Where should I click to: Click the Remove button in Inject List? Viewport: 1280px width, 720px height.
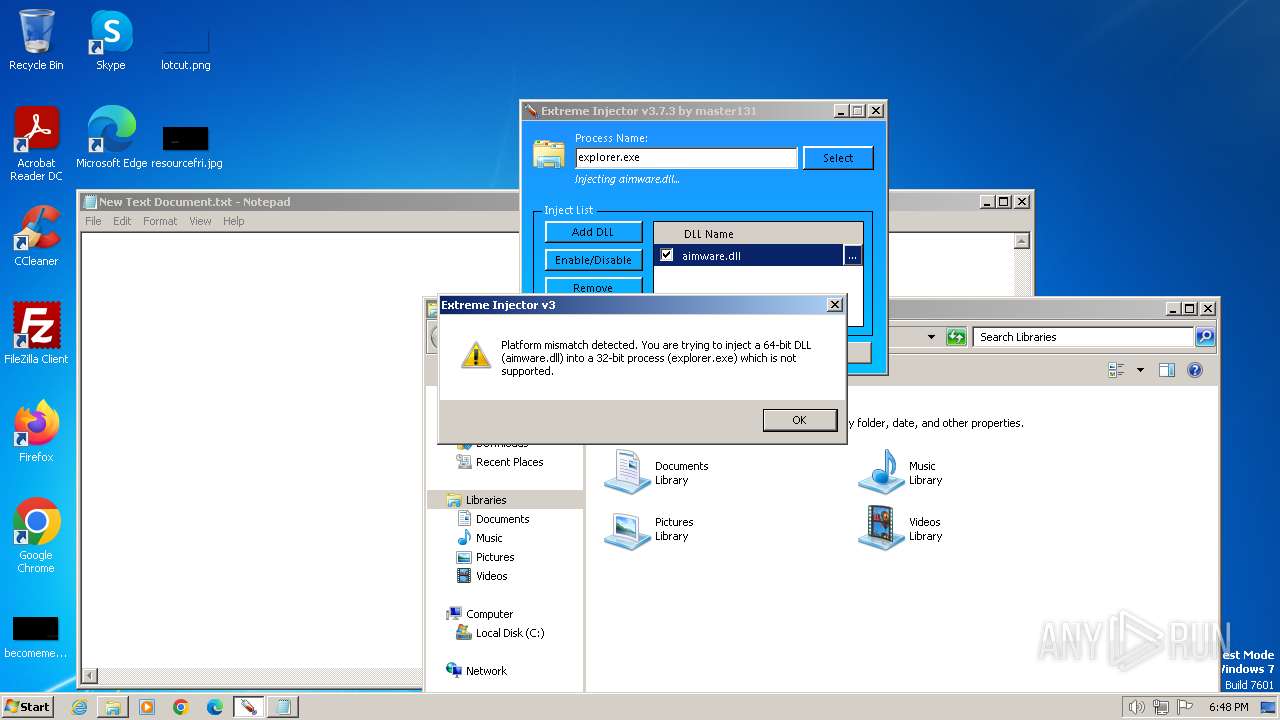593,286
